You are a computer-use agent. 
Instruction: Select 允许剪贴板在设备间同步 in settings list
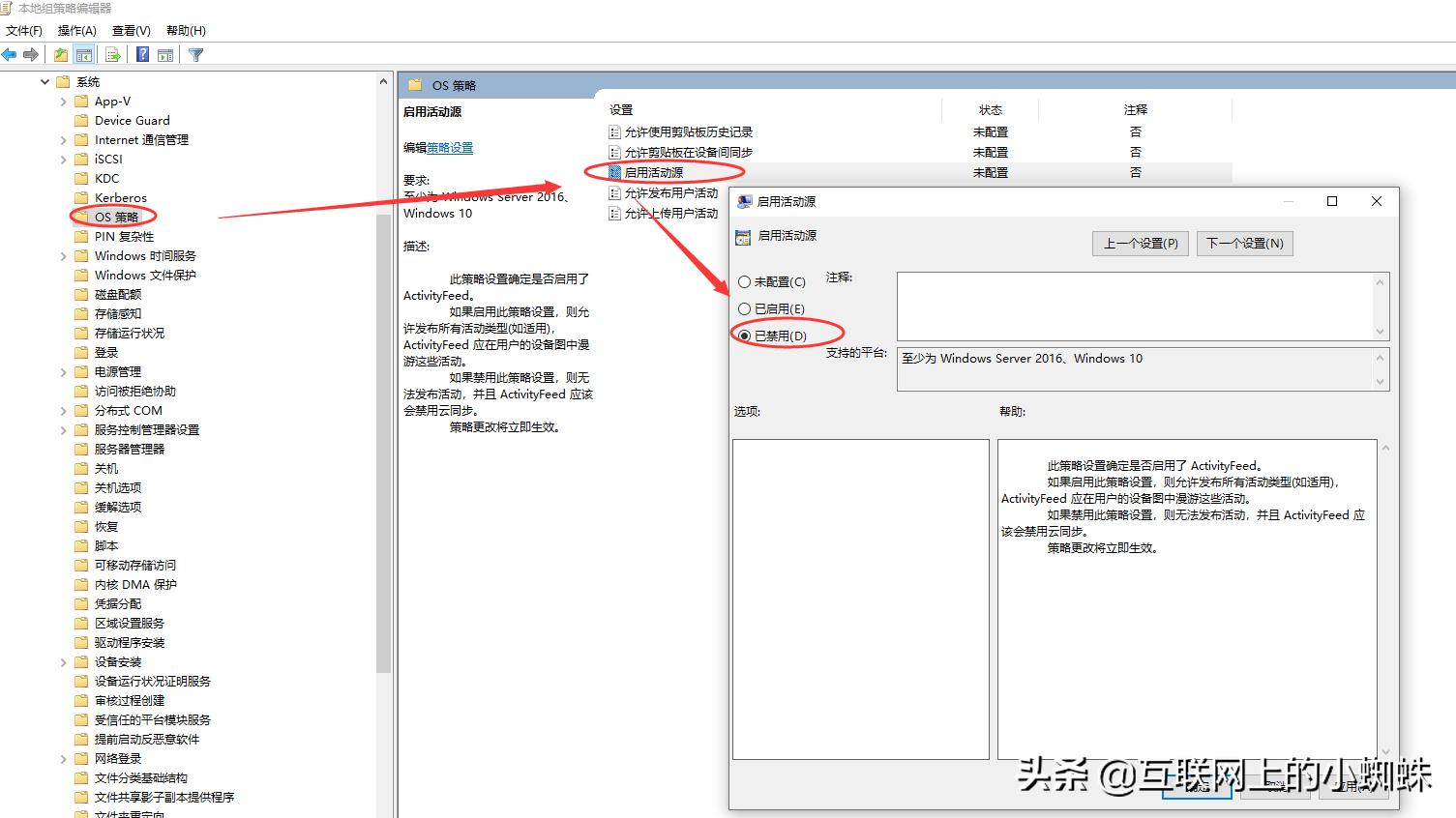coord(690,152)
